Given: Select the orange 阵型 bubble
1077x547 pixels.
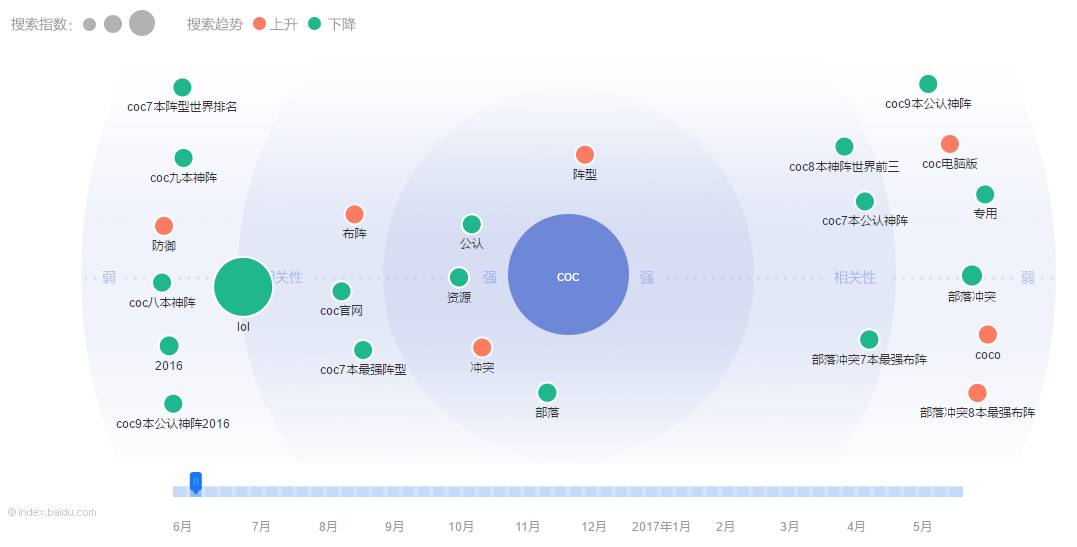Looking at the screenshot, I should pyautogui.click(x=585, y=155).
